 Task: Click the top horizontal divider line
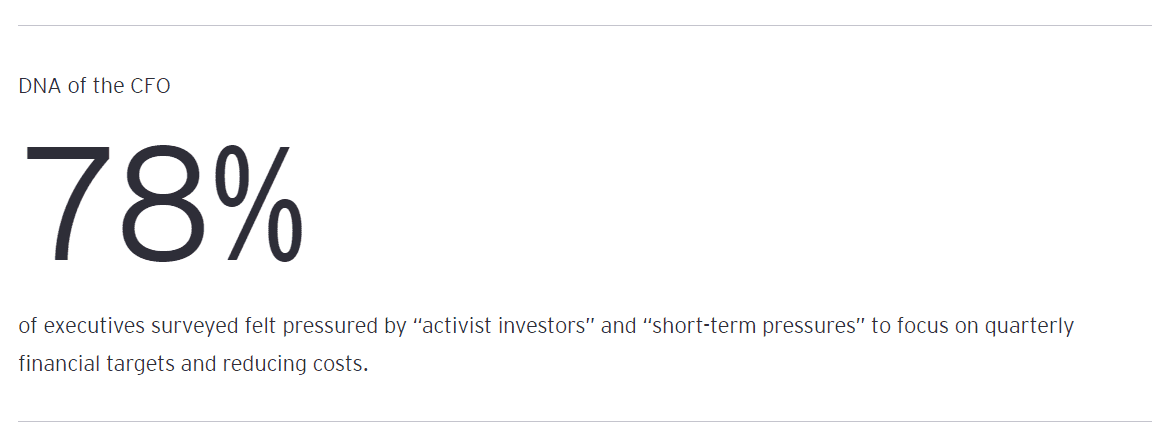pyautogui.click(x=586, y=25)
